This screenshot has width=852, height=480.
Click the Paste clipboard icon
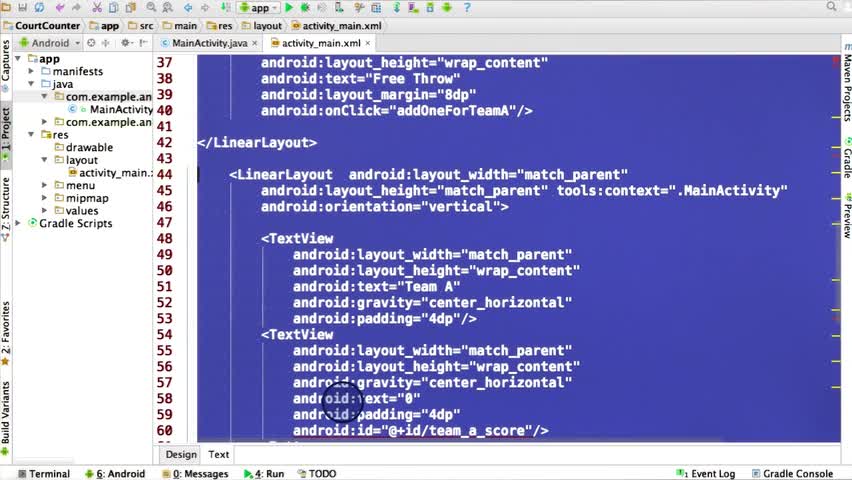[x=130, y=8]
